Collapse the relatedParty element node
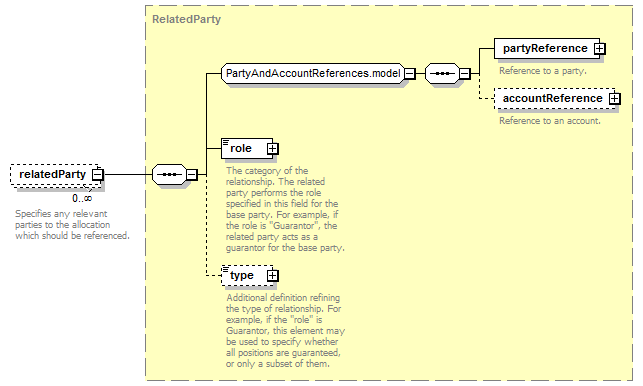 [x=98, y=174]
